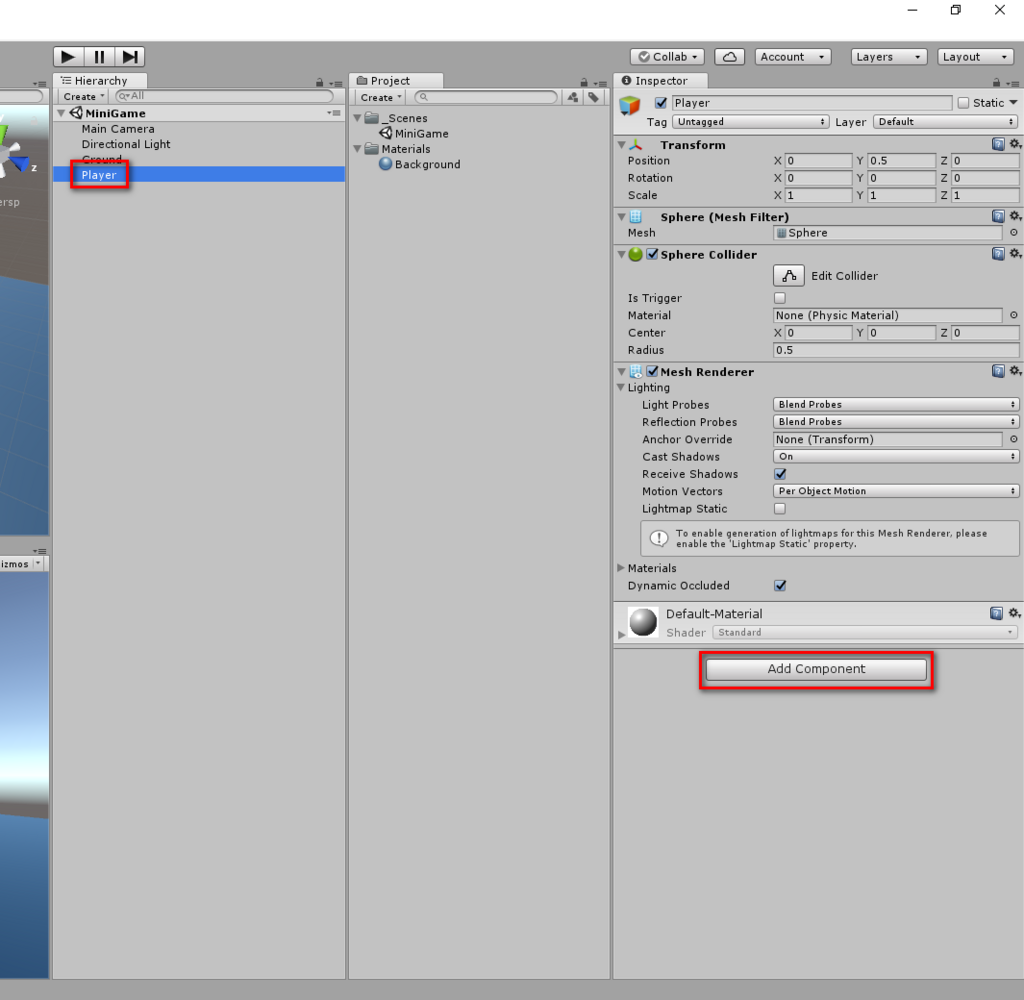Image resolution: width=1024 pixels, height=1000 pixels.
Task: Open MiniGame scene options menu icon
Action: (x=334, y=113)
